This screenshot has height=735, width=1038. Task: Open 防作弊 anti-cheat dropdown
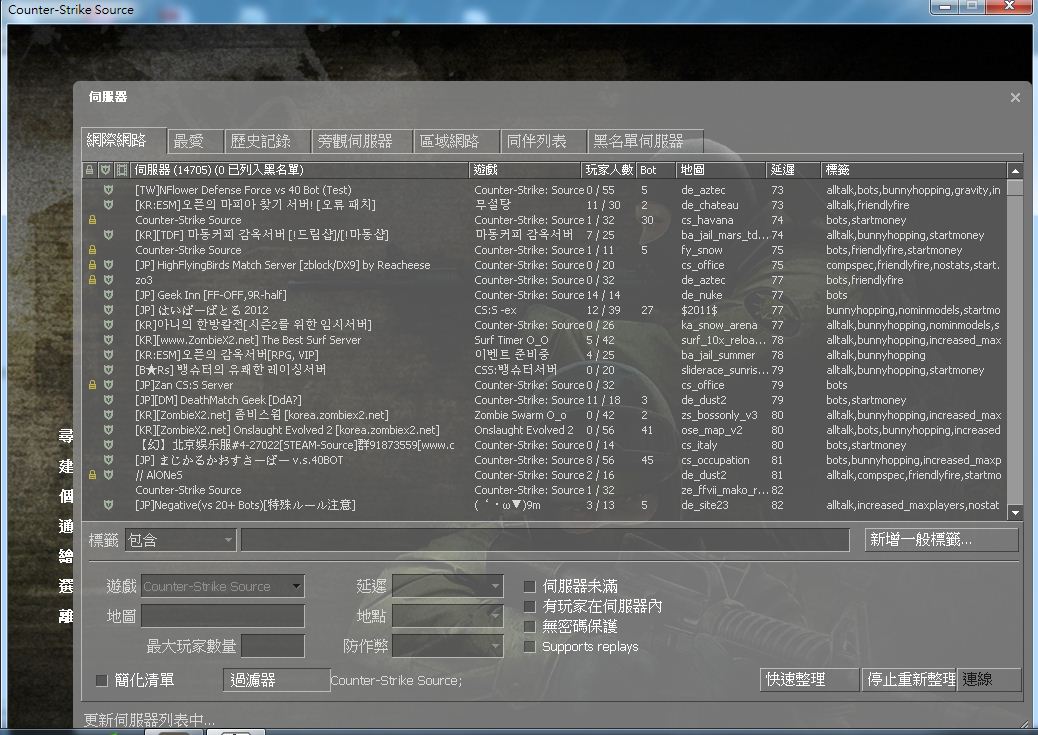[x=448, y=646]
